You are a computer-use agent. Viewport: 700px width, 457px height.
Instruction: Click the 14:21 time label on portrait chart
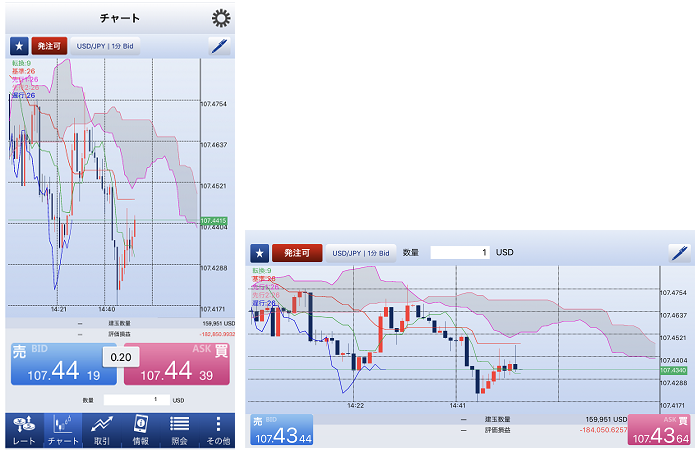coord(58,309)
